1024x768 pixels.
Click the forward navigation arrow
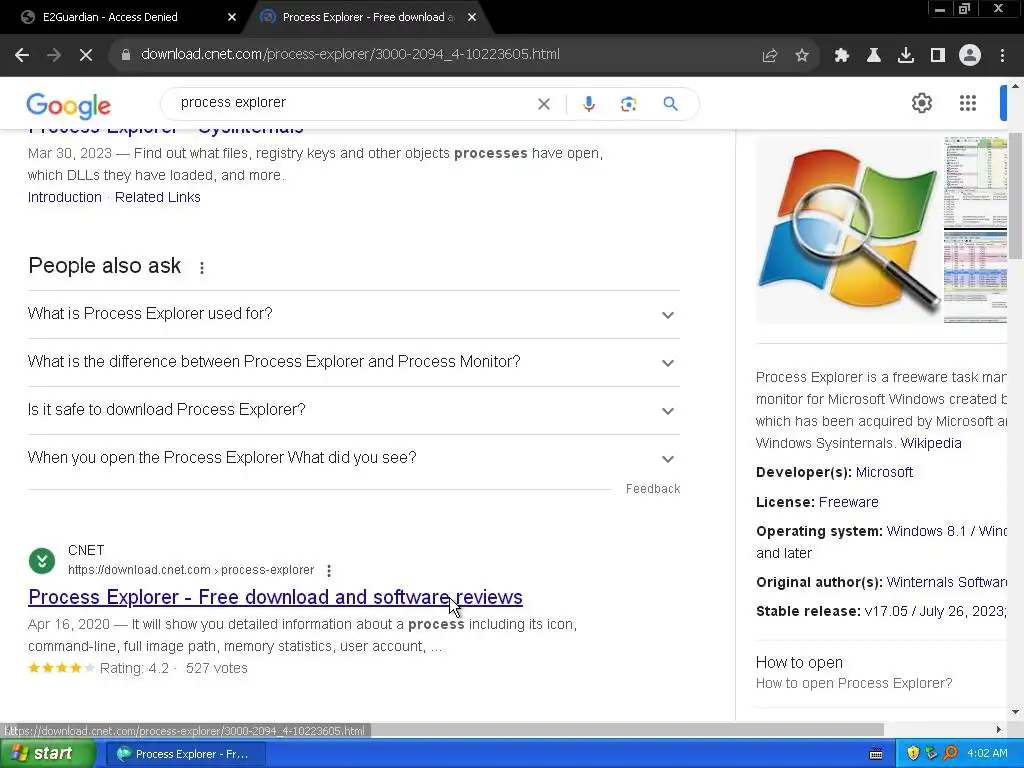click(x=54, y=55)
